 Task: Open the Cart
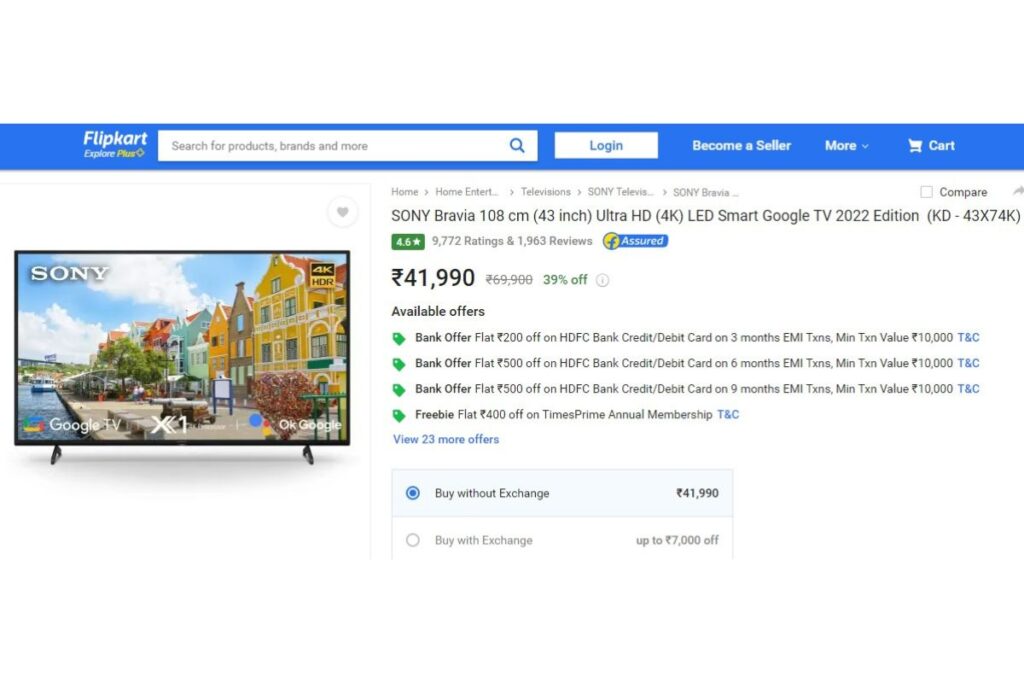[931, 146]
